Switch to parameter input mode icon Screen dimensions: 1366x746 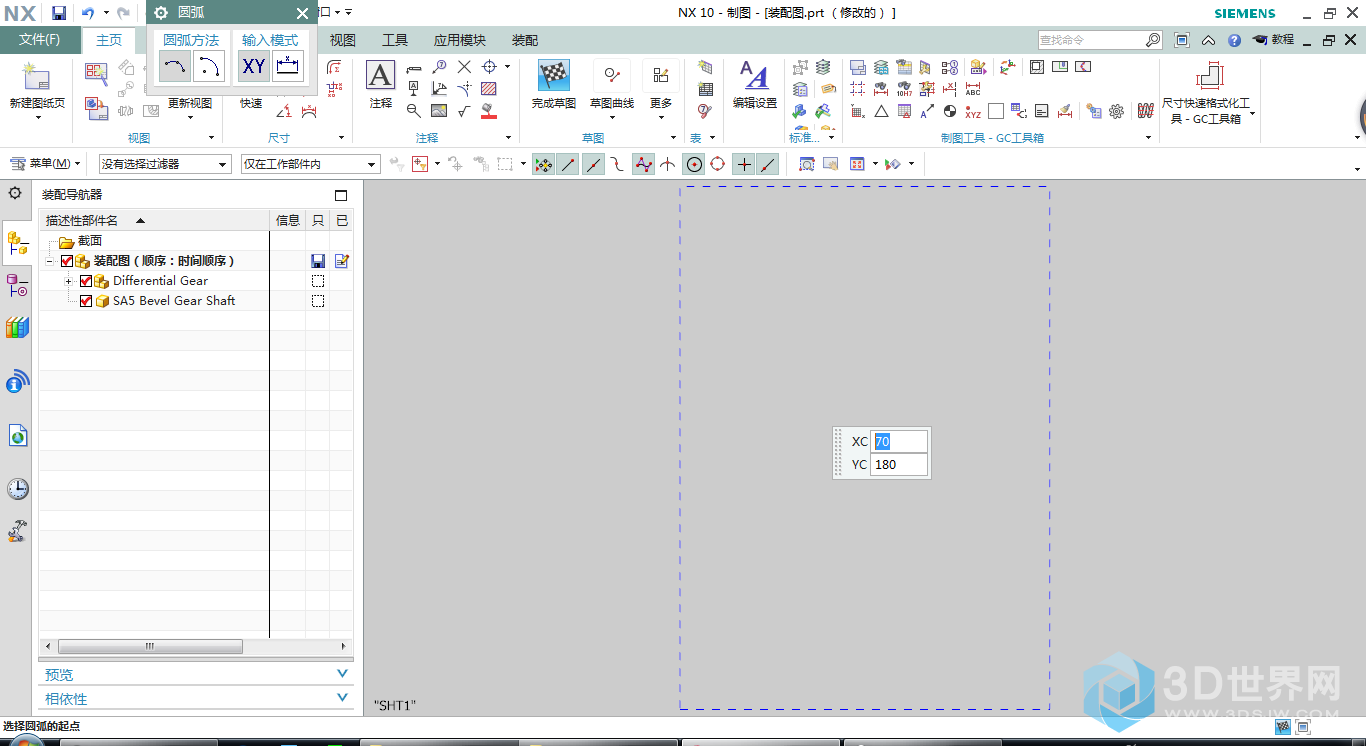288,66
